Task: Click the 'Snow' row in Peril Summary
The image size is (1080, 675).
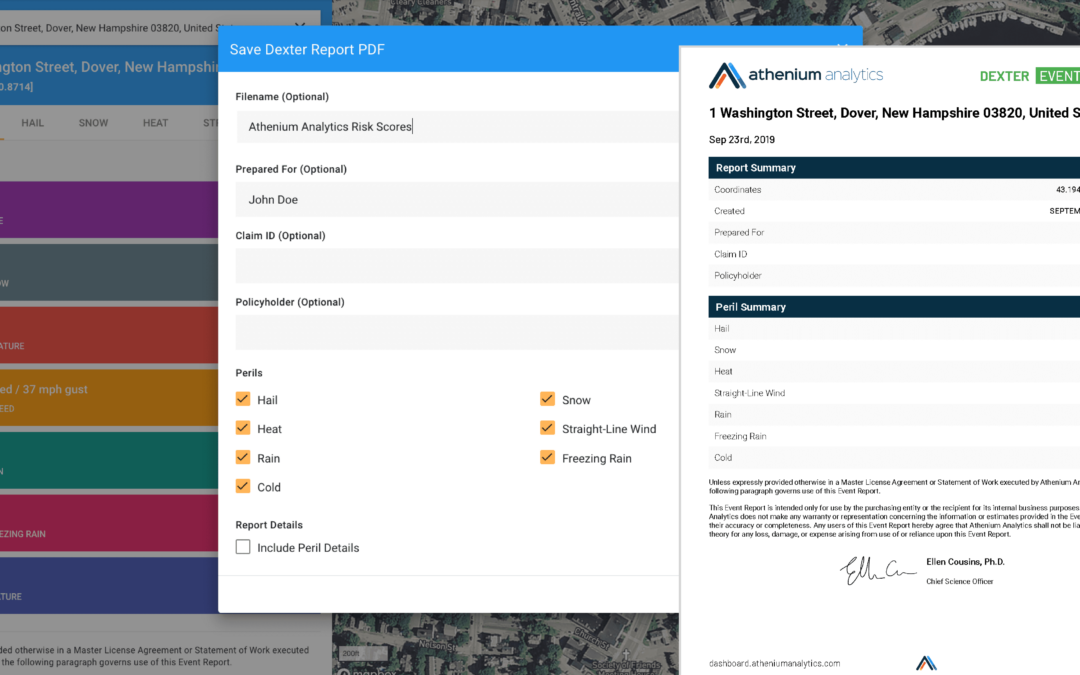Action: point(894,350)
